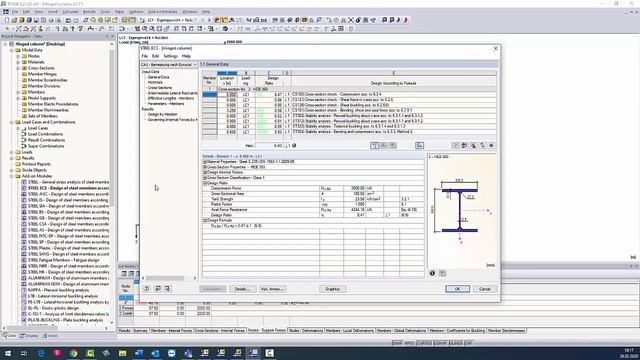
Task: Click the next table icon in STEEL EC3 dialog
Action: (167, 289)
